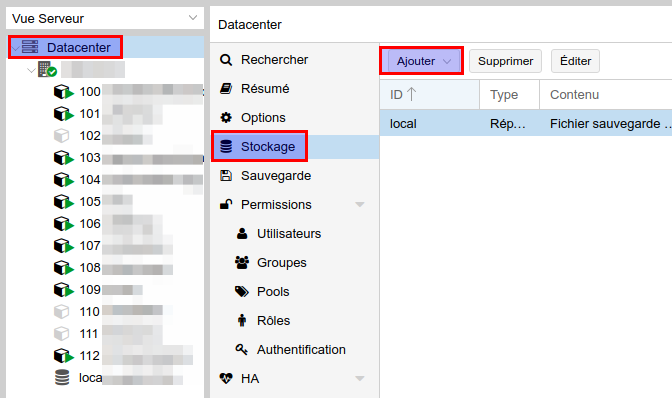Click the Supprimer button

coord(505,61)
